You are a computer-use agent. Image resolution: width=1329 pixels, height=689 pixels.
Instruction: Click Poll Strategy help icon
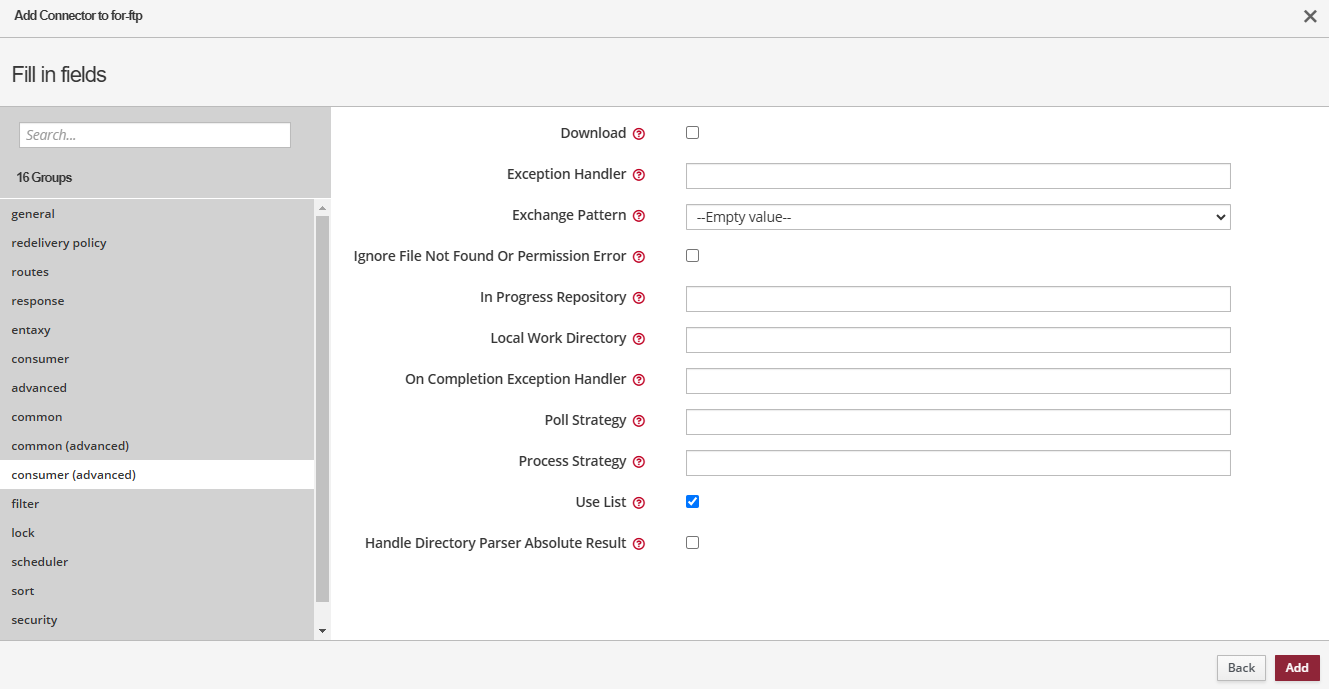tap(639, 421)
